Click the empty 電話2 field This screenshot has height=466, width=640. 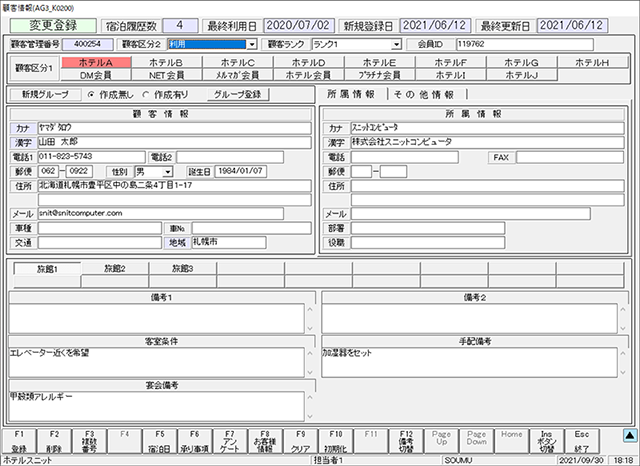point(230,157)
